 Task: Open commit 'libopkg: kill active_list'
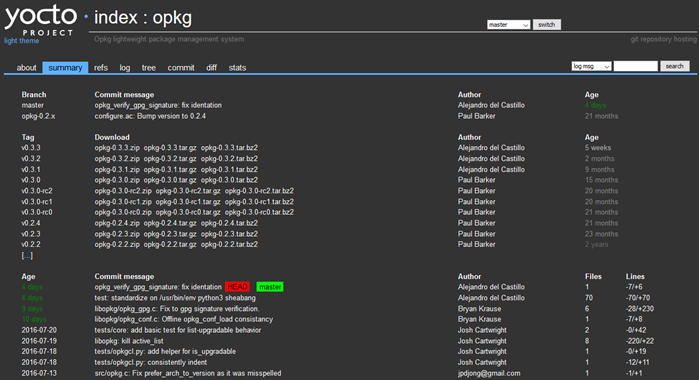tap(129, 341)
